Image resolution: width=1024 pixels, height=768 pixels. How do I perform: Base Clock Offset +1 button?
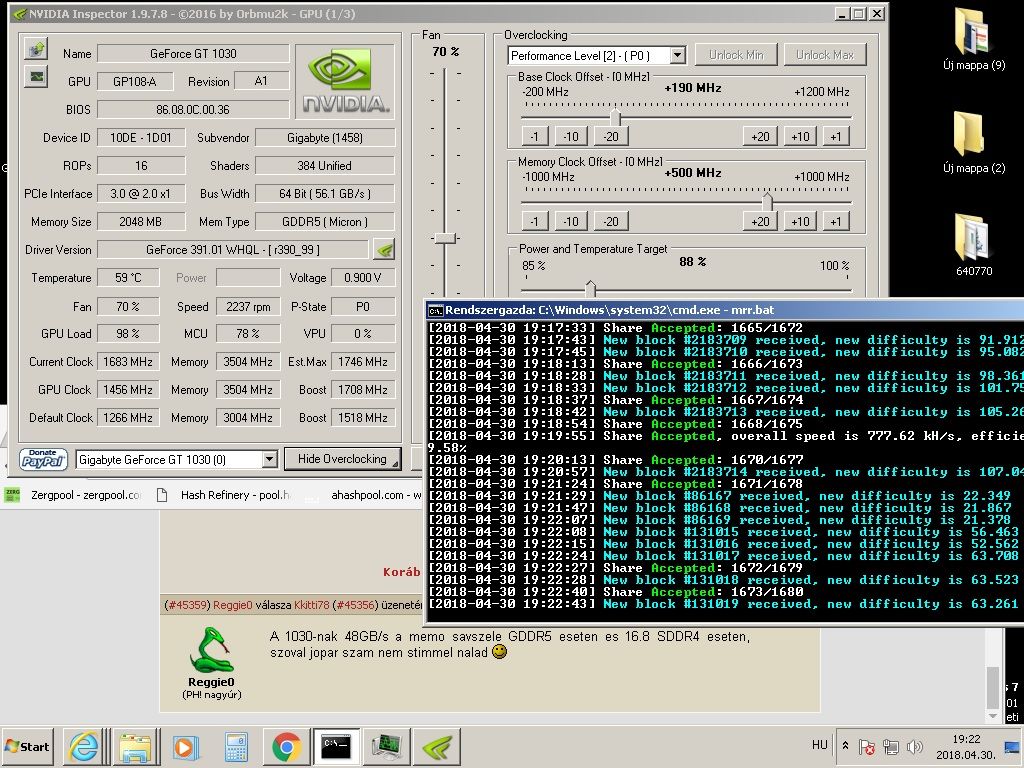pyautogui.click(x=836, y=136)
